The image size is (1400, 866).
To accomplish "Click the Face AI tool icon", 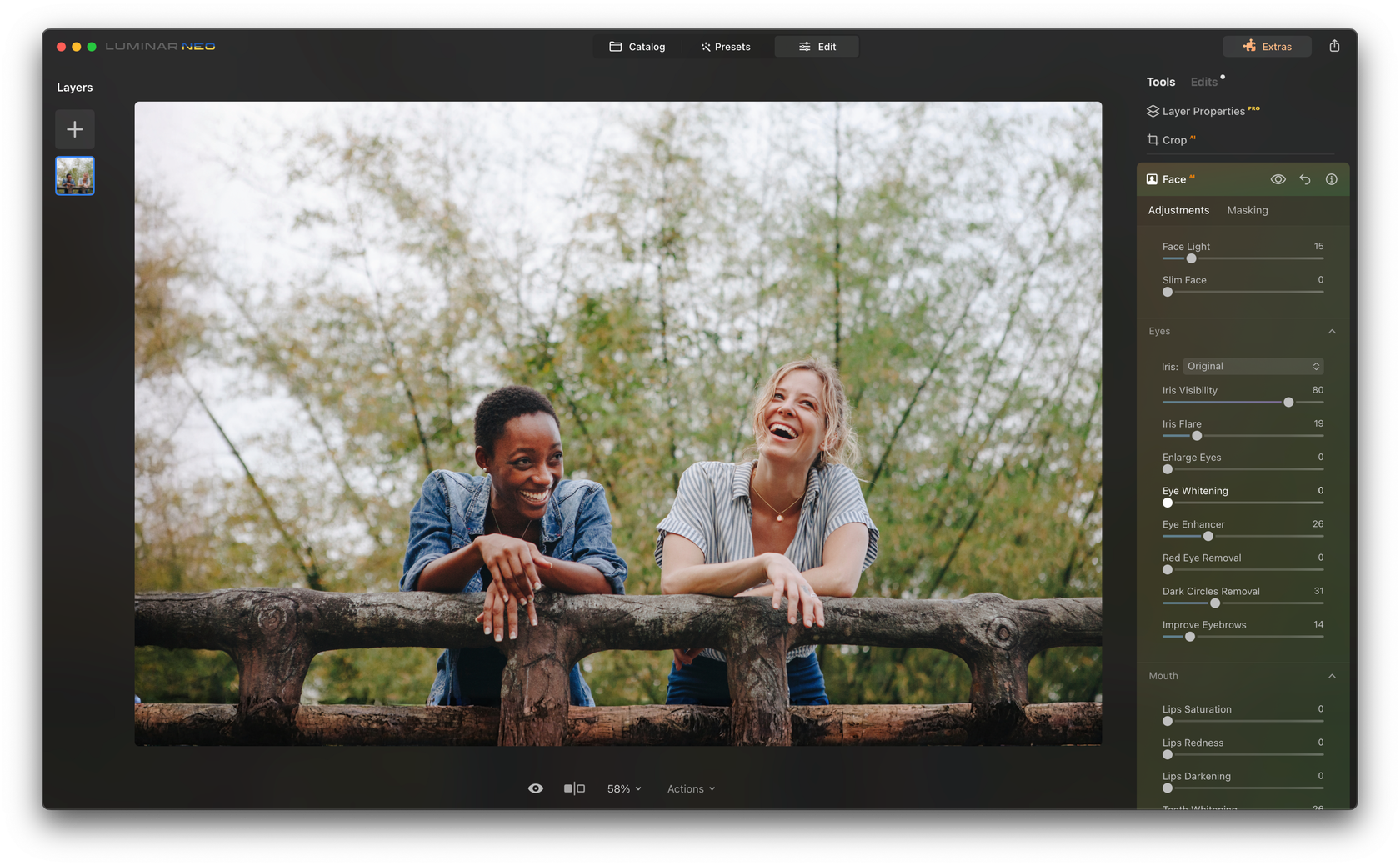I will (1152, 178).
